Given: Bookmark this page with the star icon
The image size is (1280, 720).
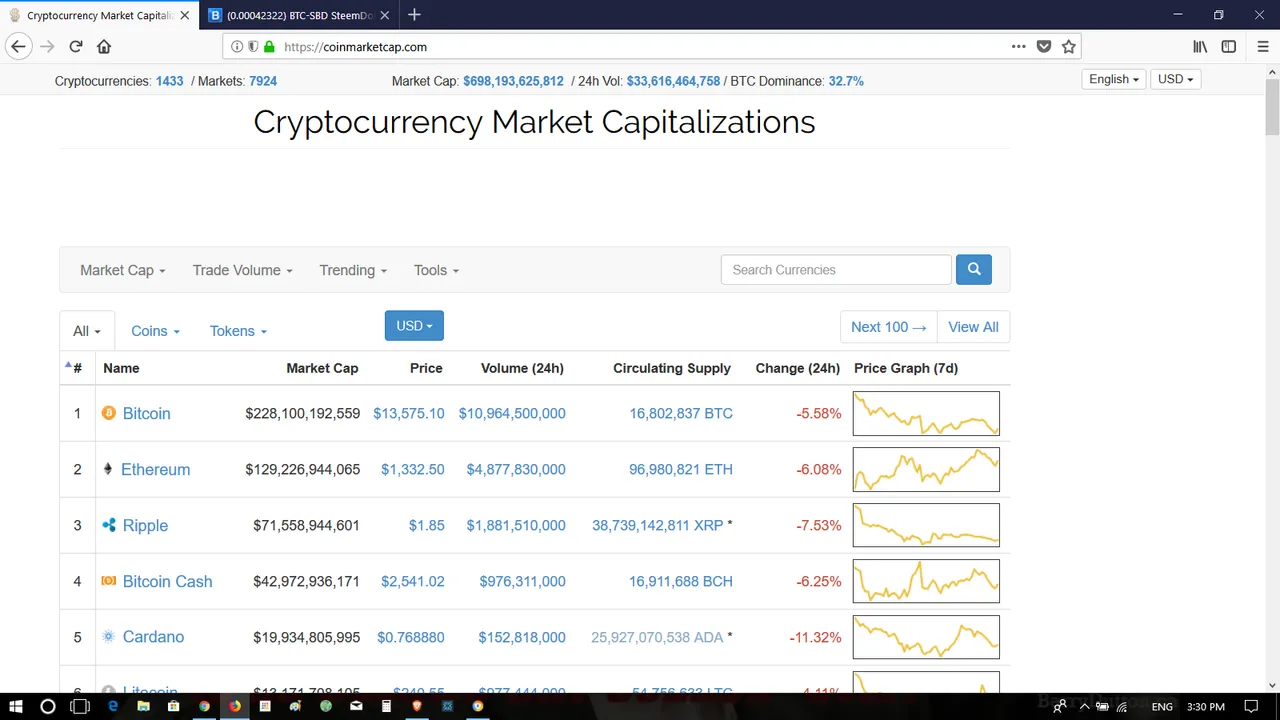Looking at the screenshot, I should pyautogui.click(x=1069, y=46).
